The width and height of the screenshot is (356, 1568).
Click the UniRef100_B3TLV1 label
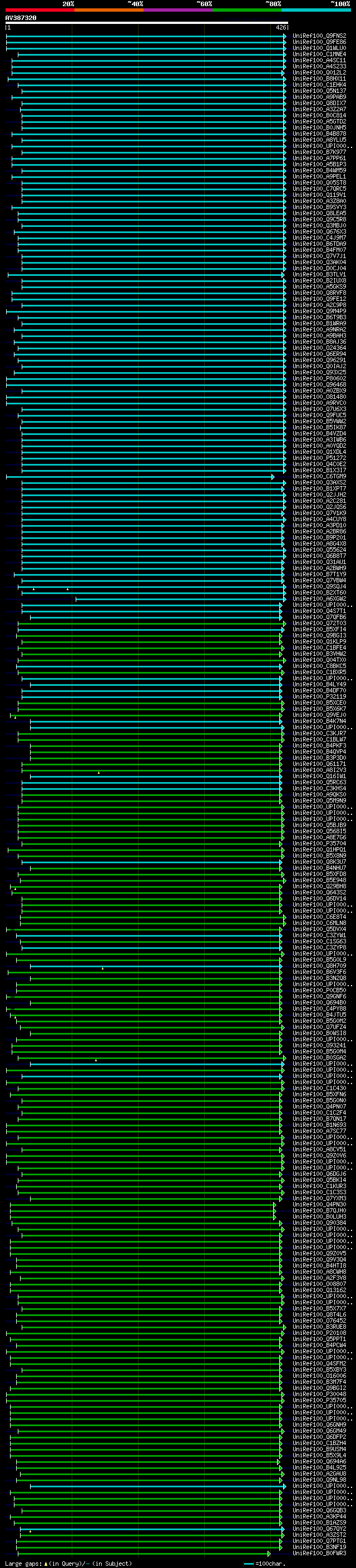(319, 275)
